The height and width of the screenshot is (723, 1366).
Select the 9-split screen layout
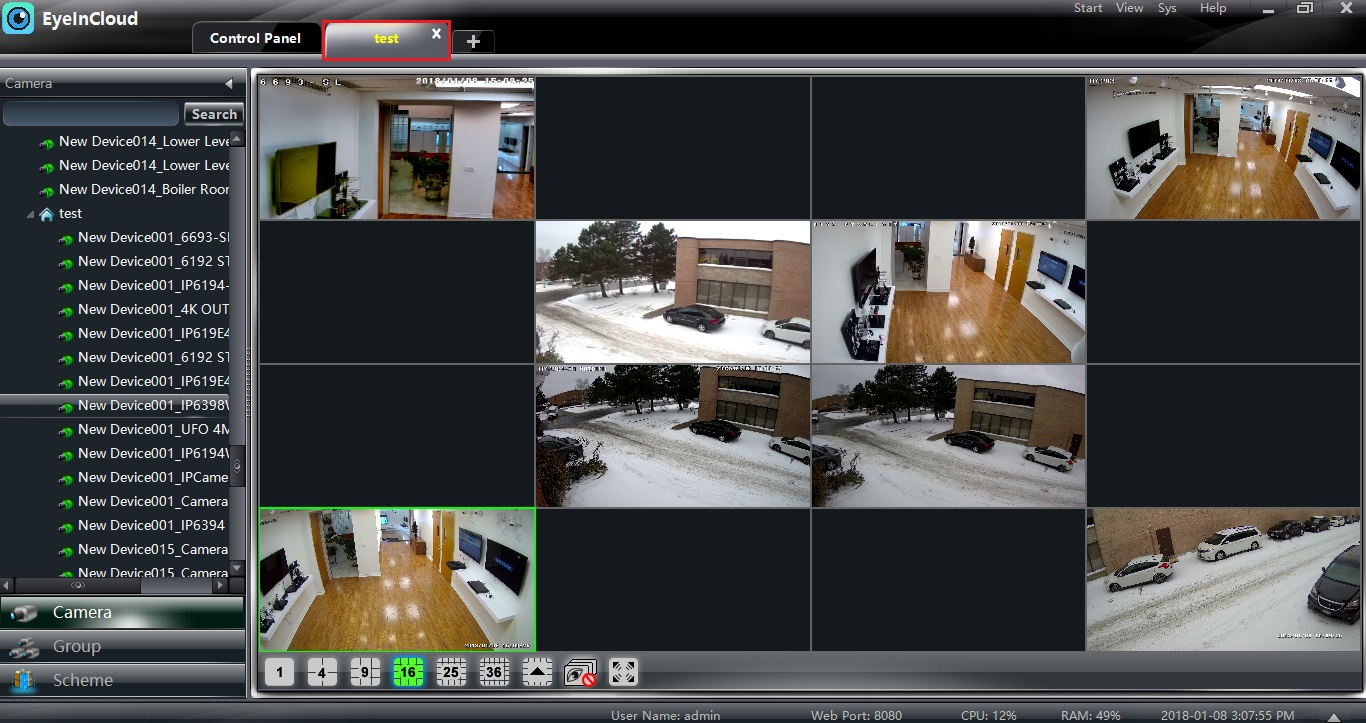pos(365,673)
